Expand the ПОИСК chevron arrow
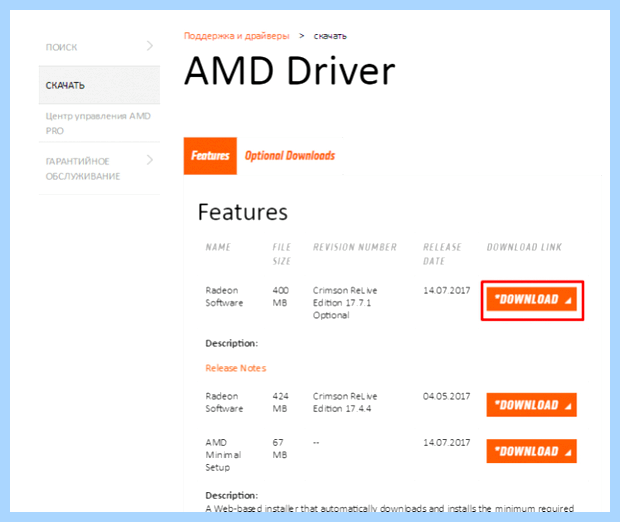 (150, 45)
